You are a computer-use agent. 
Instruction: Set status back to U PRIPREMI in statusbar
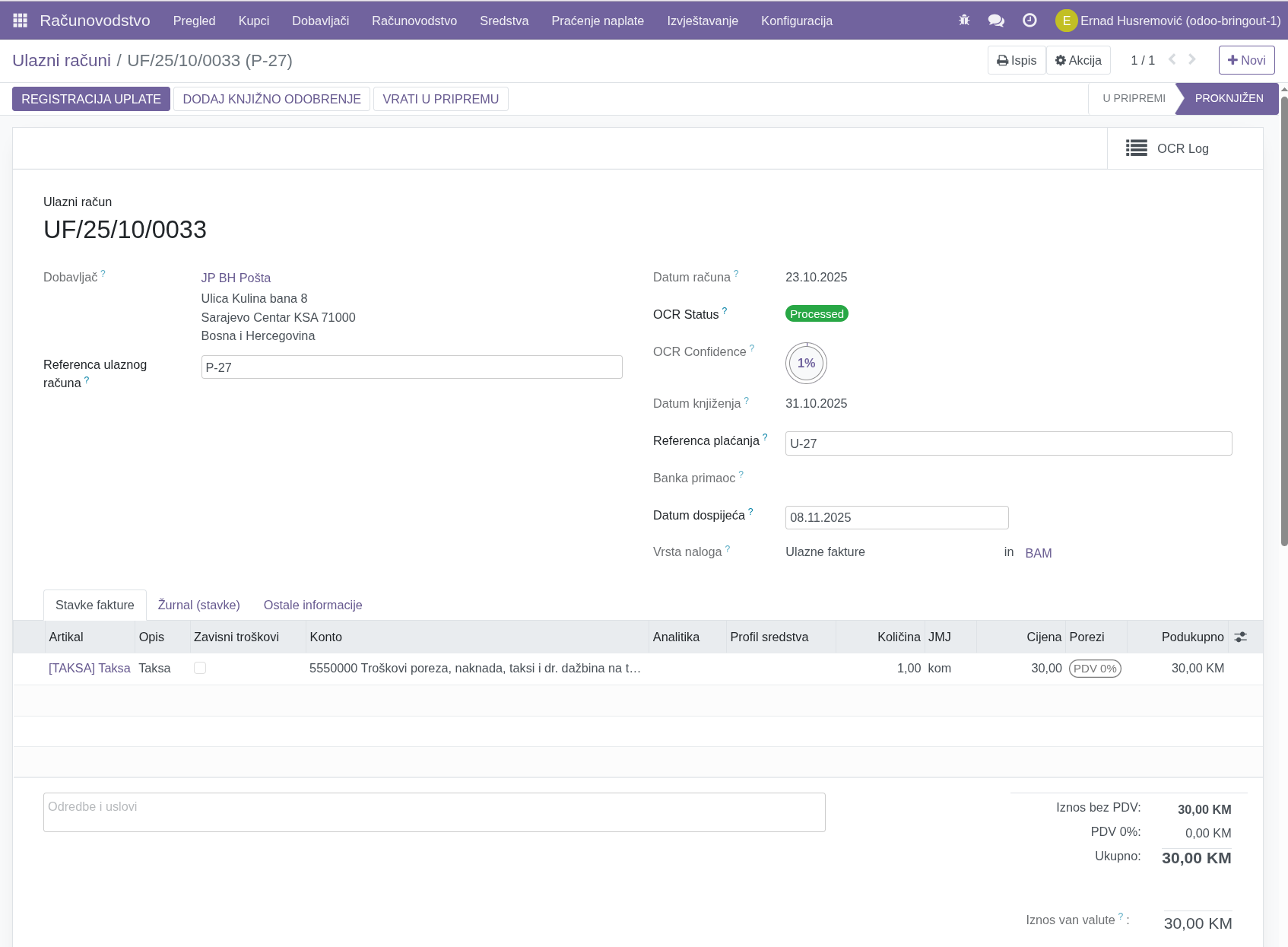point(1133,98)
